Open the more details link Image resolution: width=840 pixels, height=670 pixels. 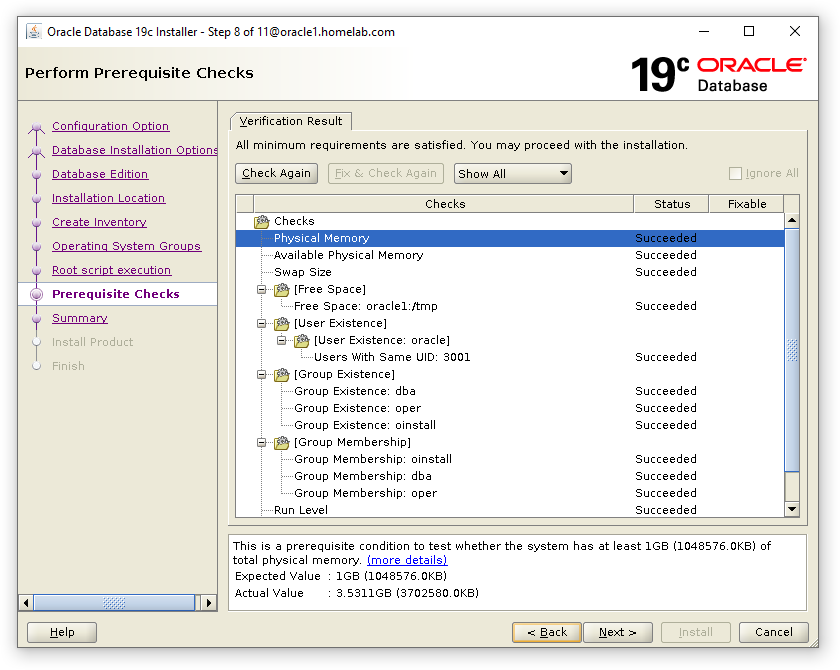tap(407, 560)
